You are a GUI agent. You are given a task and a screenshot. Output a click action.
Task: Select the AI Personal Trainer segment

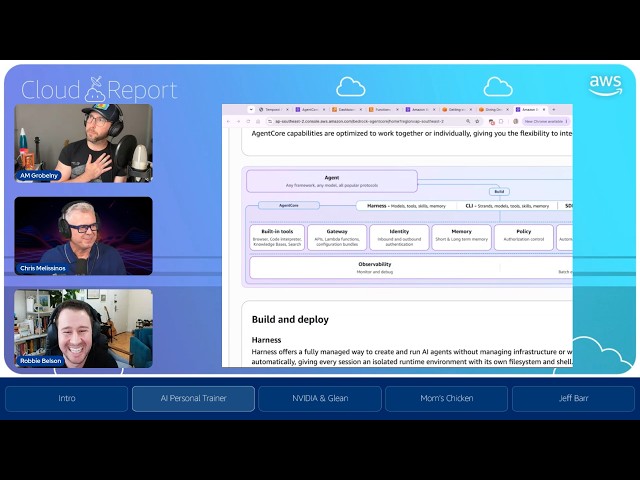[193, 398]
